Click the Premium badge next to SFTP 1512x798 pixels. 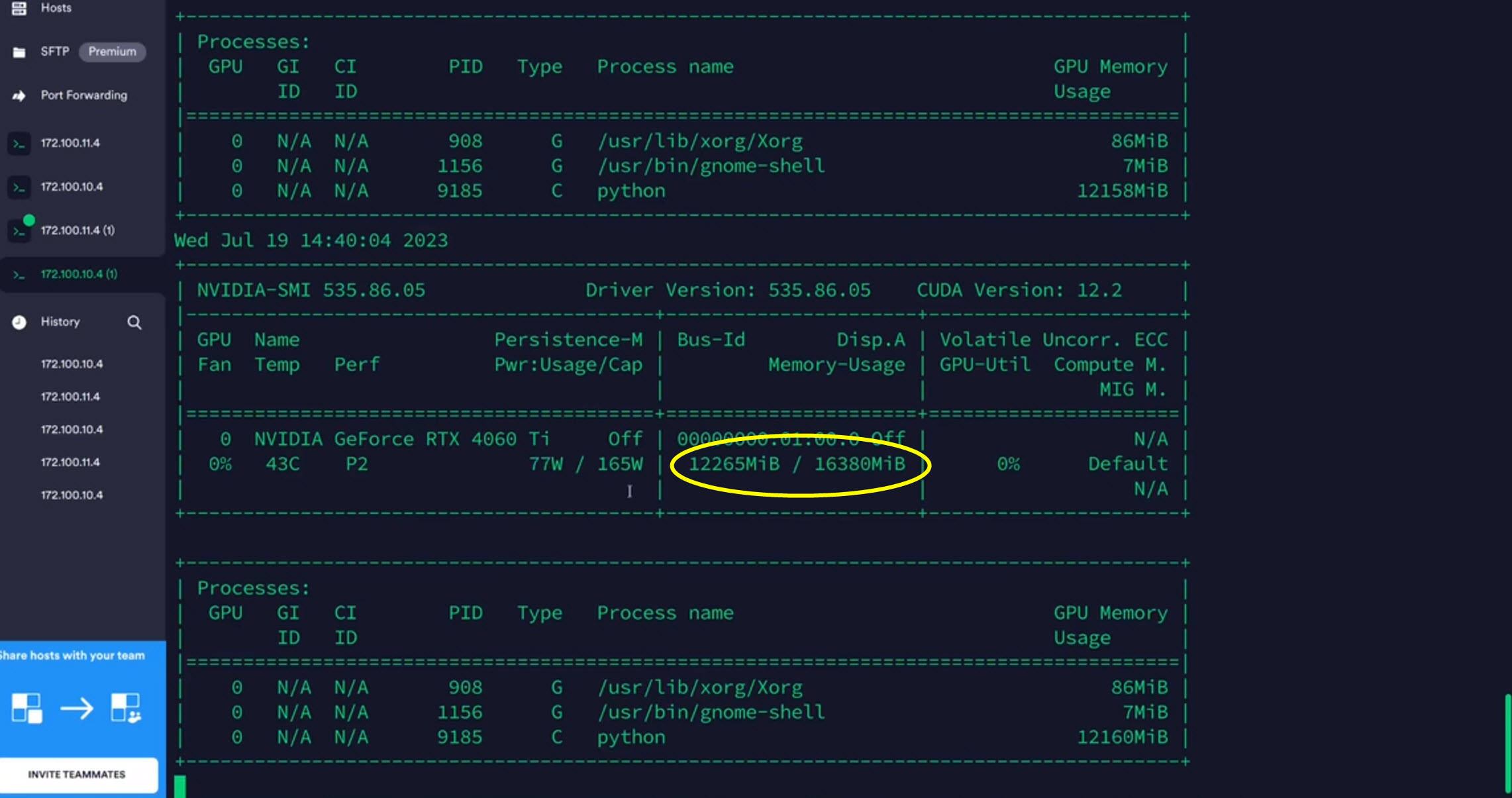(x=111, y=52)
